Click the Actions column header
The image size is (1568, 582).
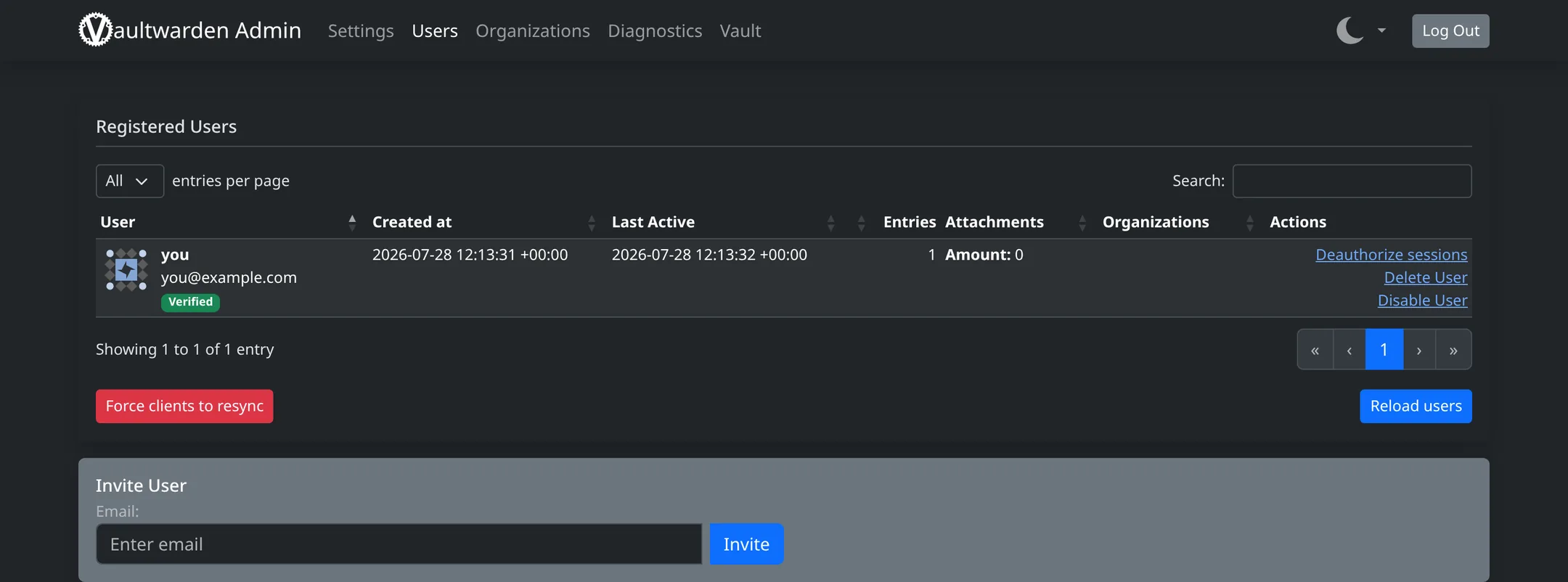(x=1297, y=222)
